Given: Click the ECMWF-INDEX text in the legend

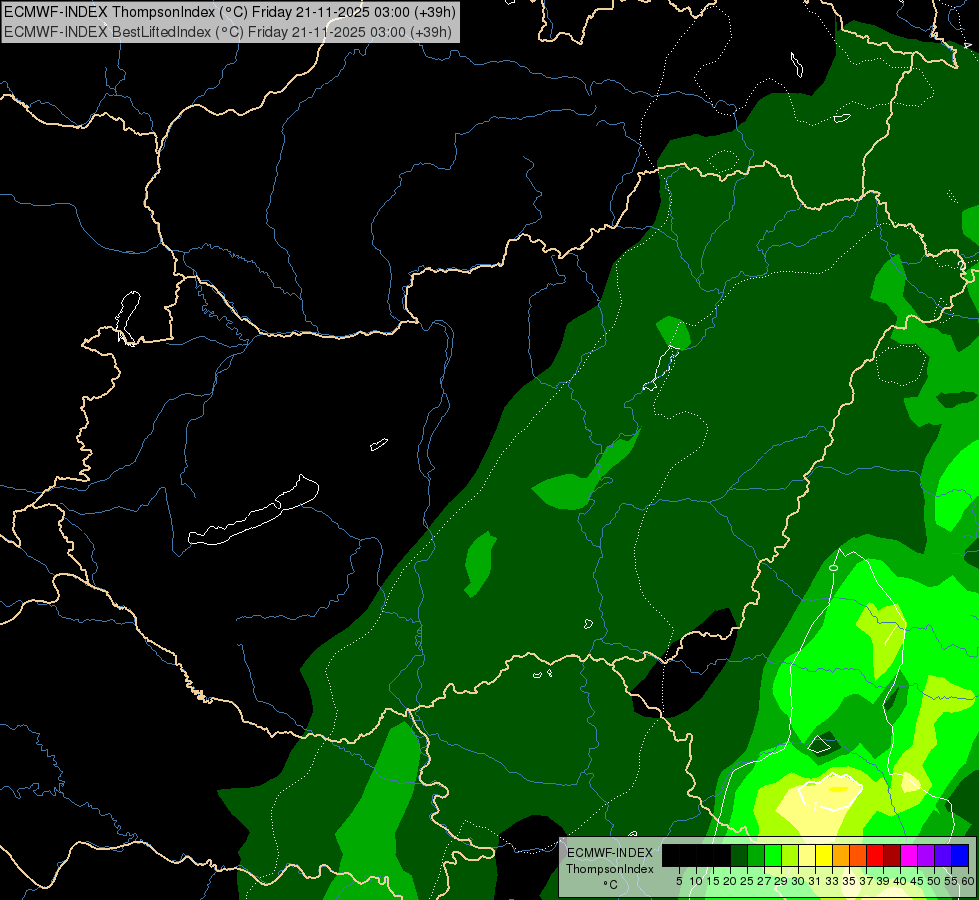Looking at the screenshot, I should coord(610,853).
